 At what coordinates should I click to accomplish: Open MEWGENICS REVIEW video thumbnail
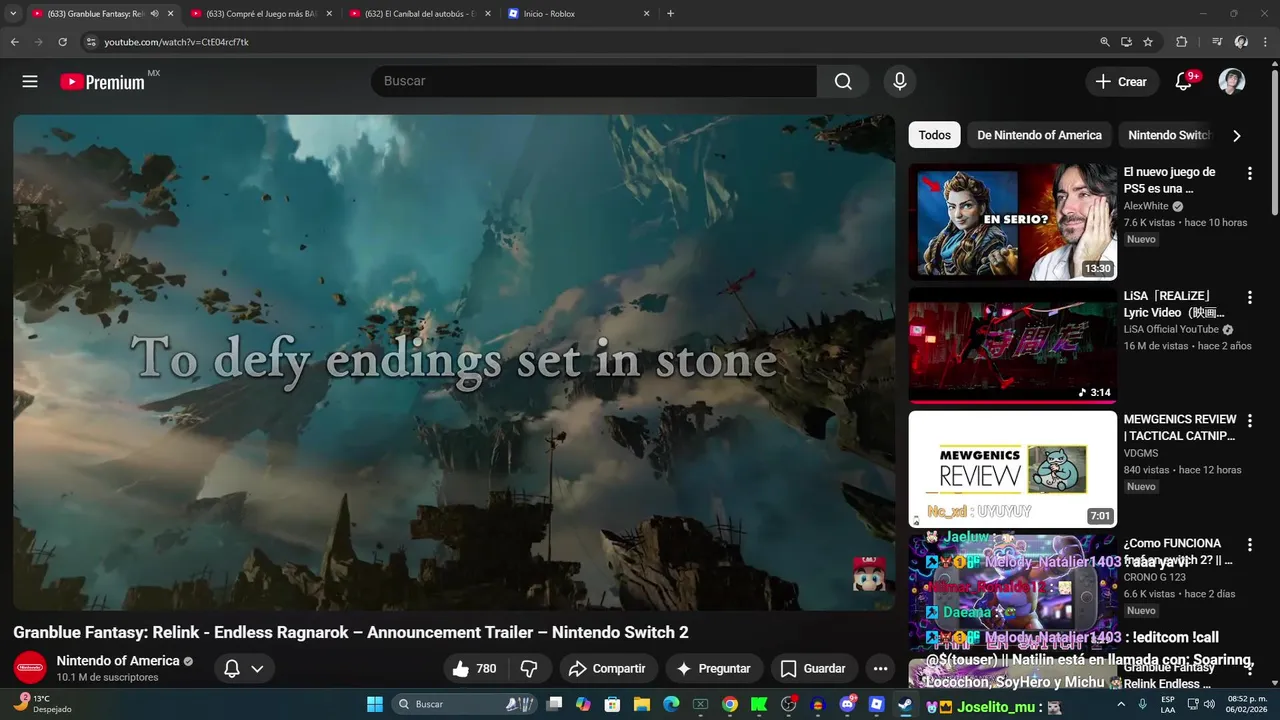[1012, 469]
